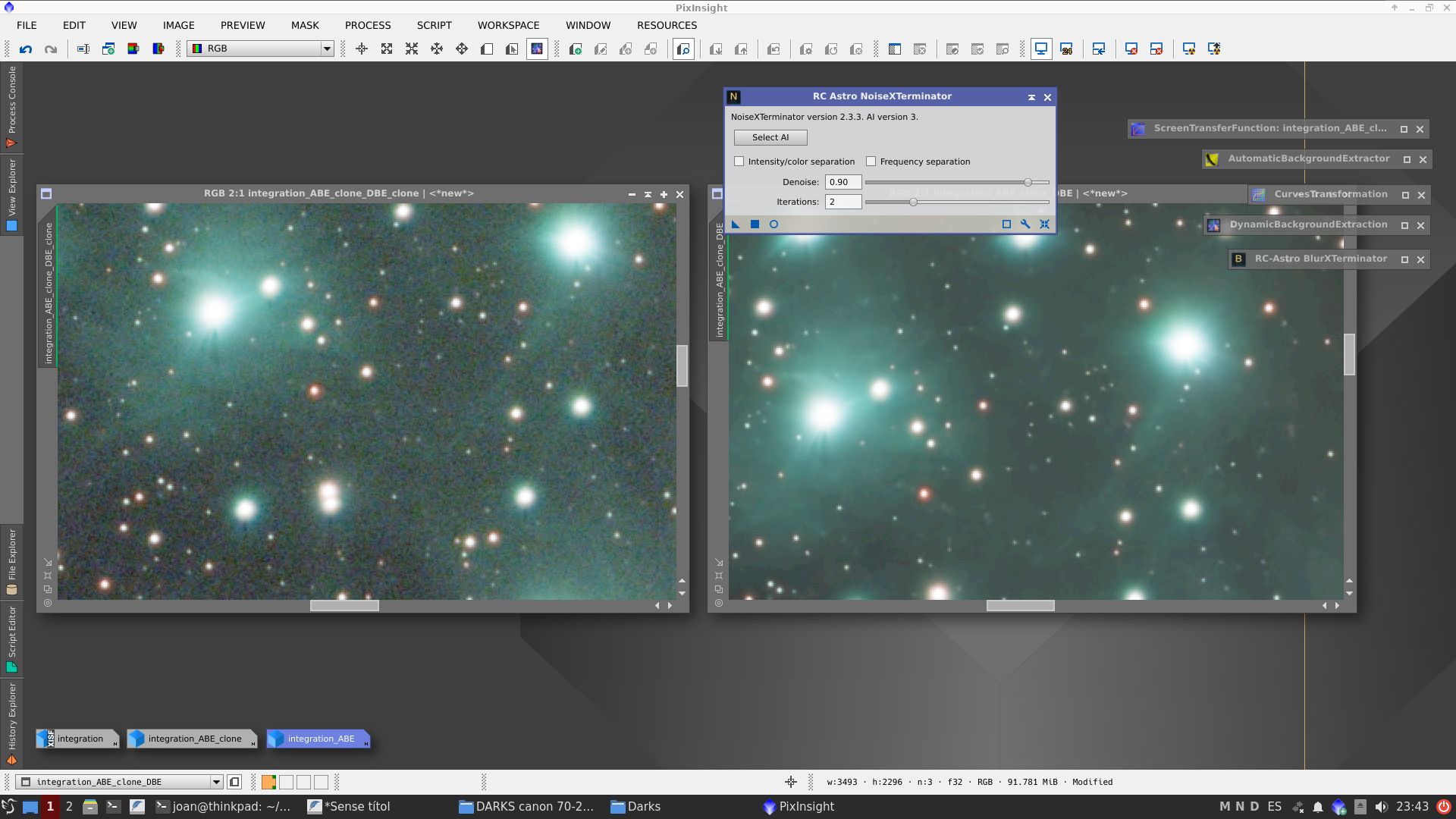Open the PROCESS menu
This screenshot has height=819, width=1456.
(x=368, y=25)
